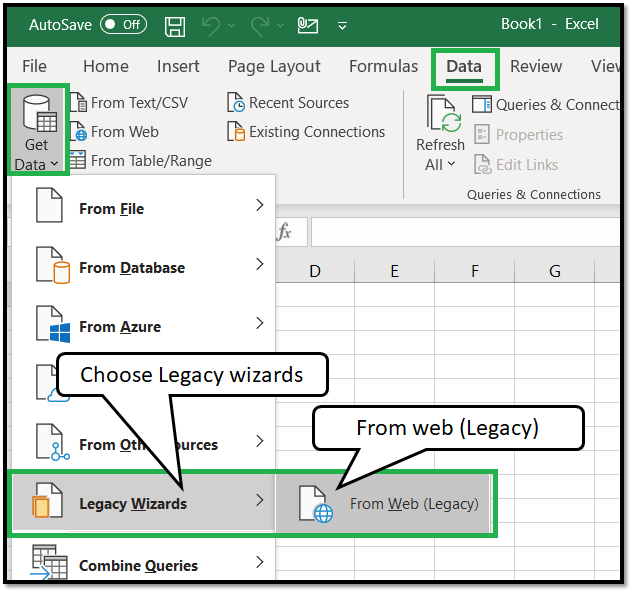
Task: Expand the Combine Queries submenu arrow
Action: pos(260,562)
